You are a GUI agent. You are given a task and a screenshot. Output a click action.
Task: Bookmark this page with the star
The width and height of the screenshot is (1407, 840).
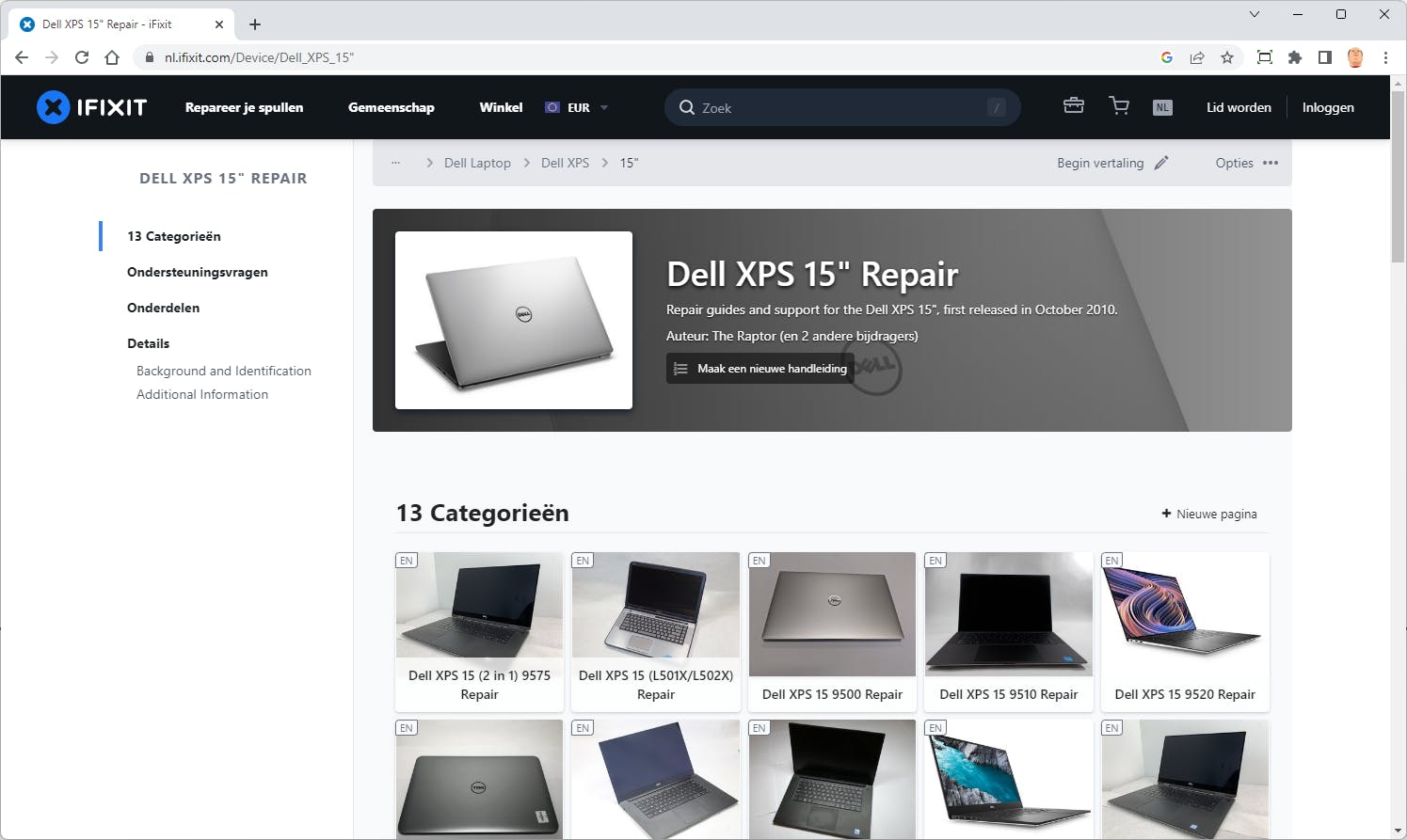[1227, 57]
